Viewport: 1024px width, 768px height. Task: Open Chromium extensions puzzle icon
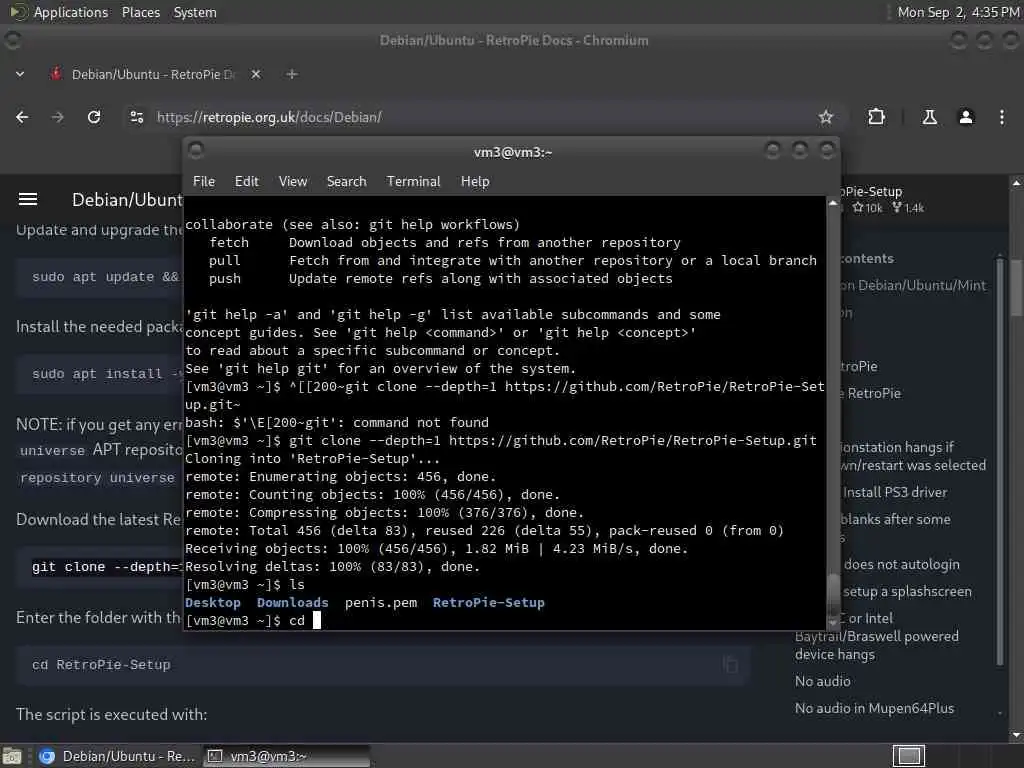(x=876, y=117)
